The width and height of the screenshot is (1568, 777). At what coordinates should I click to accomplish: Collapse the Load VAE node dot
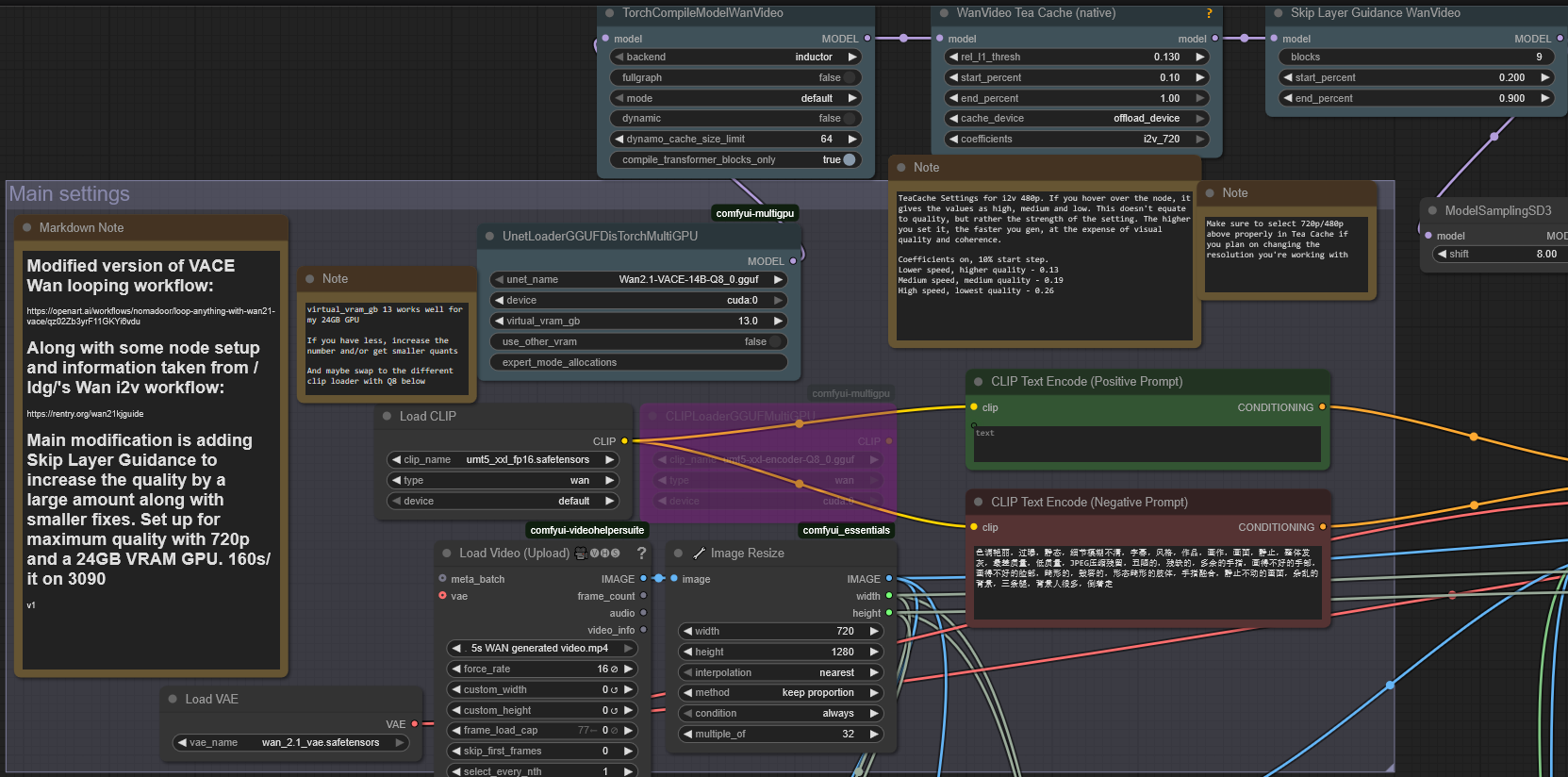(x=173, y=699)
